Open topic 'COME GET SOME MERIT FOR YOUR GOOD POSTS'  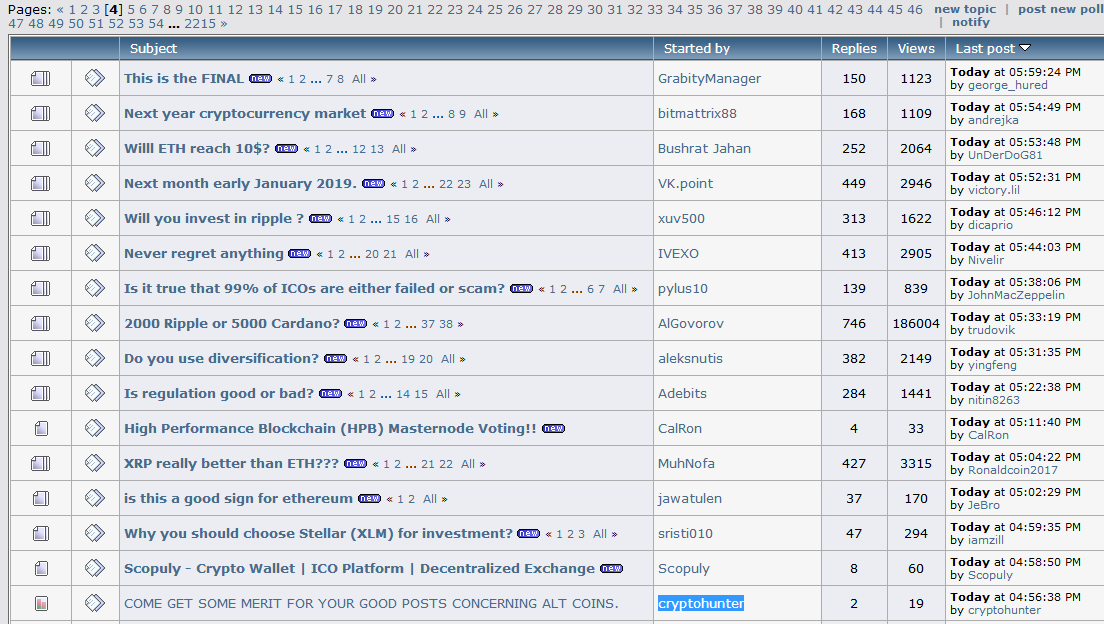point(371,604)
